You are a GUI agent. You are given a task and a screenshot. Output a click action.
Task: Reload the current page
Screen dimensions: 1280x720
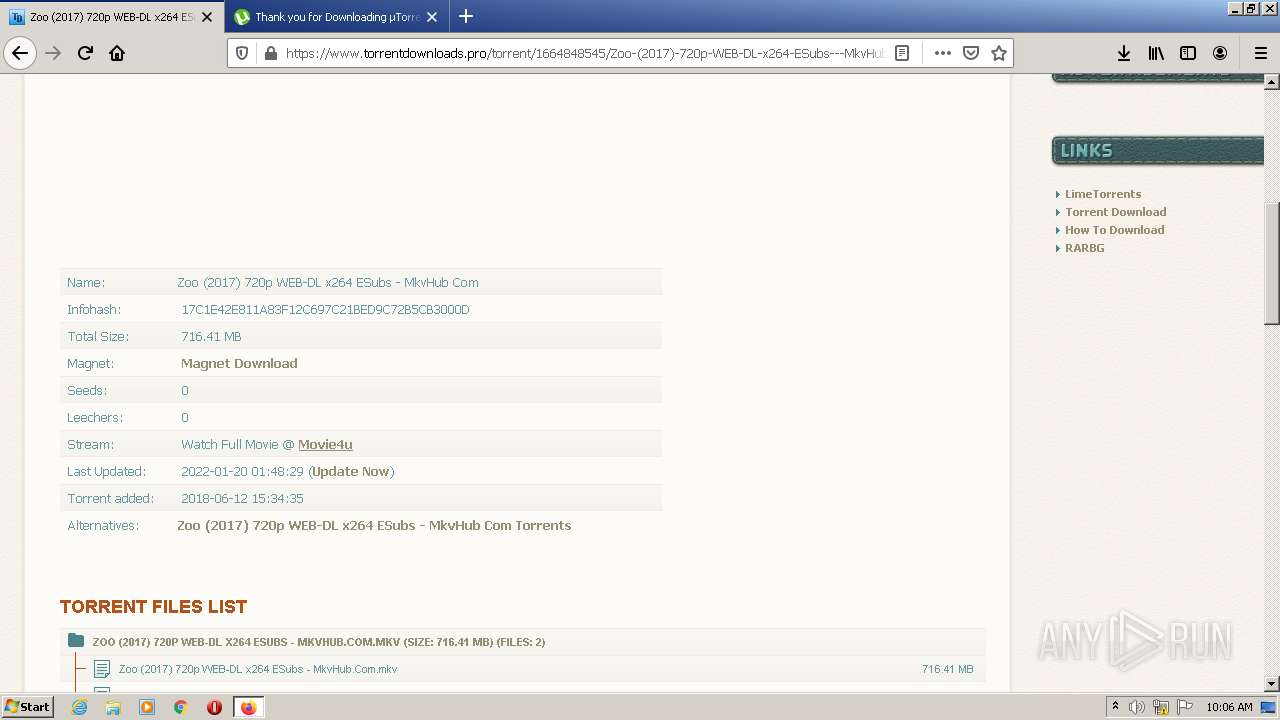[85, 53]
